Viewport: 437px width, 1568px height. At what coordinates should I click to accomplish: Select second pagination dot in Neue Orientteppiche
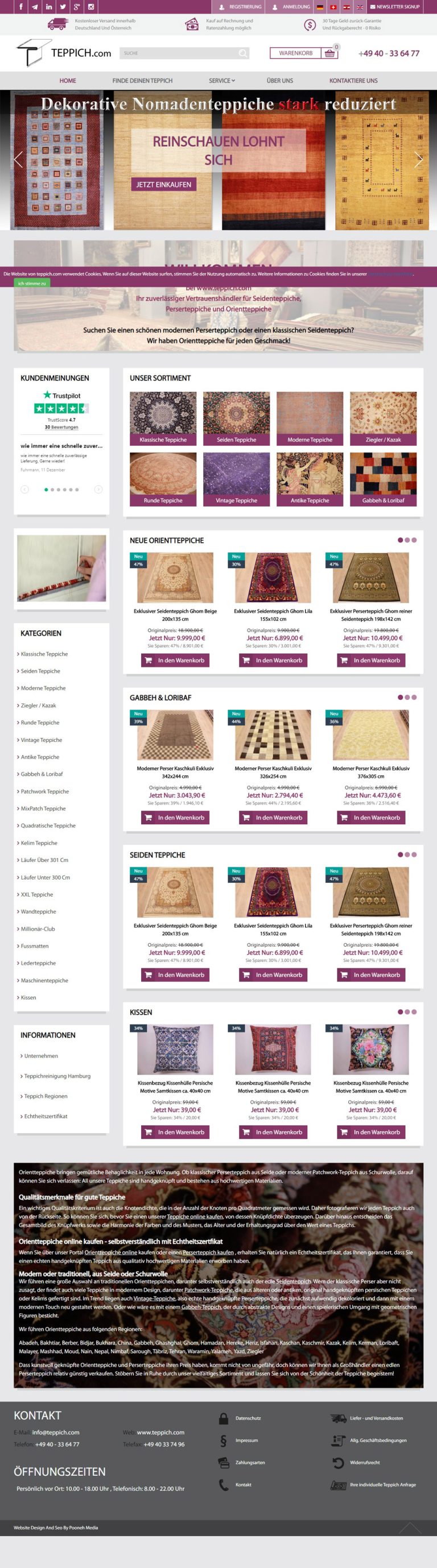tap(407, 540)
